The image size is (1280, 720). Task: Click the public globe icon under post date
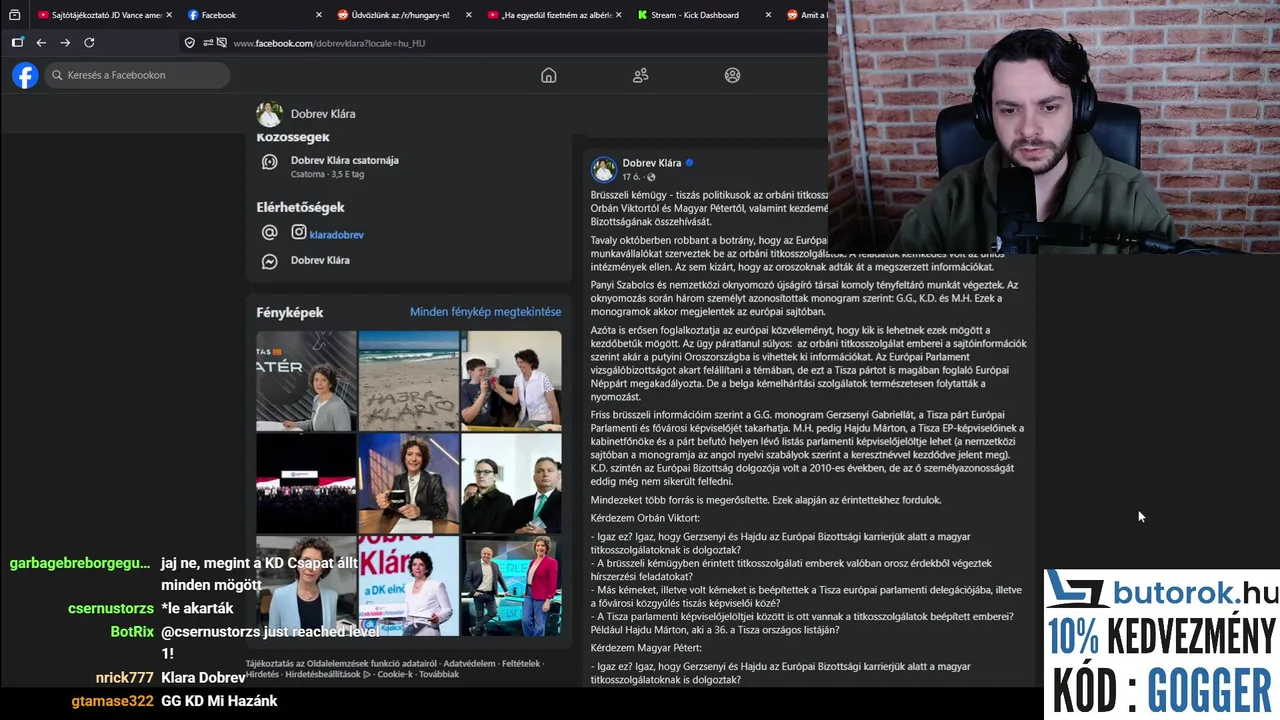click(651, 177)
